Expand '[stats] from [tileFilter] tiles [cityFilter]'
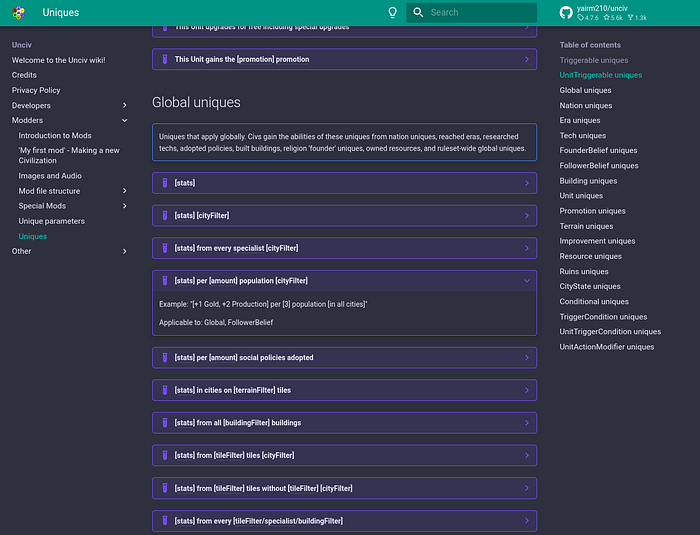Image resolution: width=700 pixels, height=535 pixels. point(344,456)
